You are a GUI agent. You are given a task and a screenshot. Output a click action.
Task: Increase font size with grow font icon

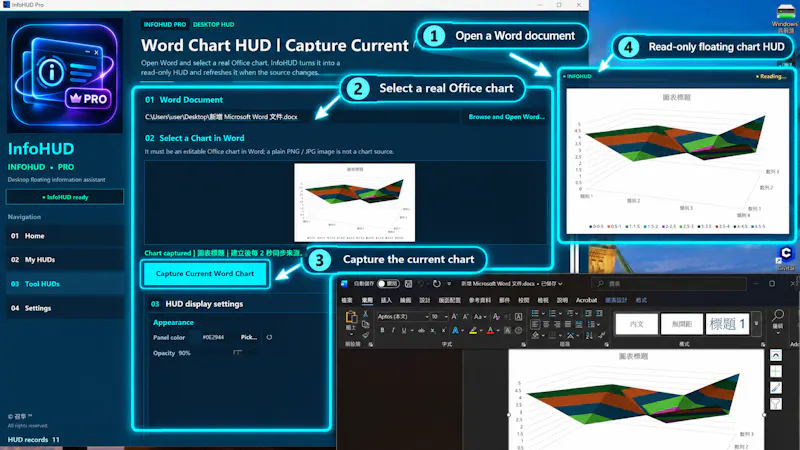455,317
